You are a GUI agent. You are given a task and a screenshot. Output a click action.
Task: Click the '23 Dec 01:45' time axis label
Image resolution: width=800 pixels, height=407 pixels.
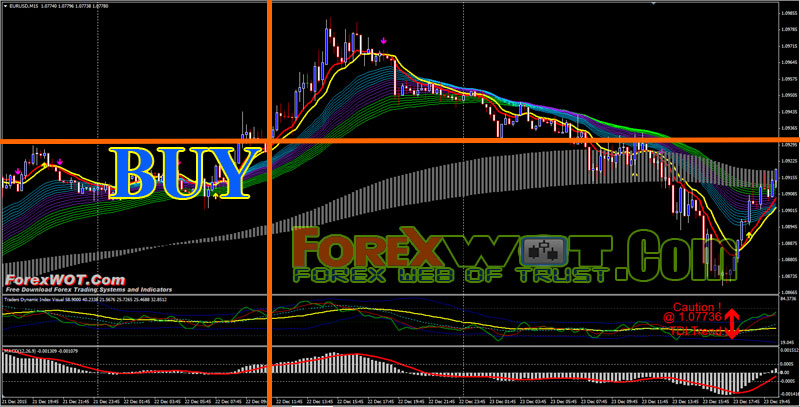(504, 400)
